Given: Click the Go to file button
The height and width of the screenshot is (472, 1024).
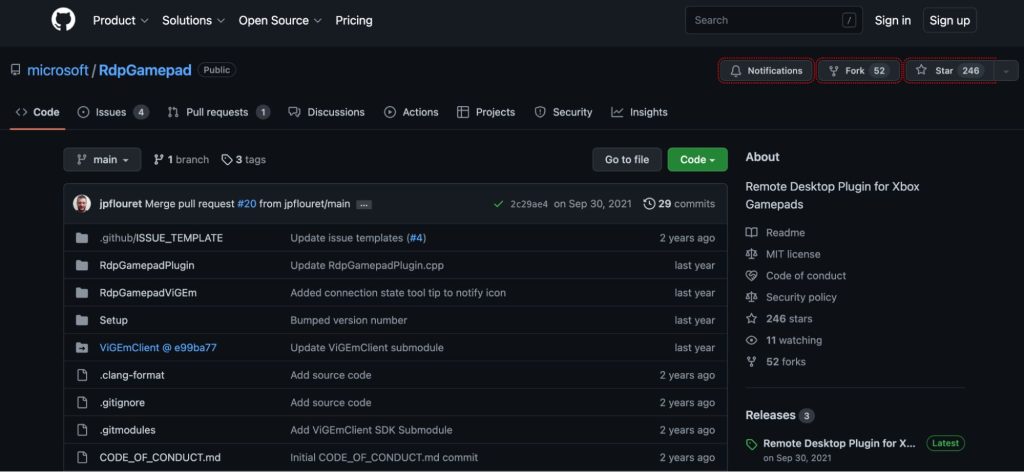Looking at the screenshot, I should click(x=626, y=160).
